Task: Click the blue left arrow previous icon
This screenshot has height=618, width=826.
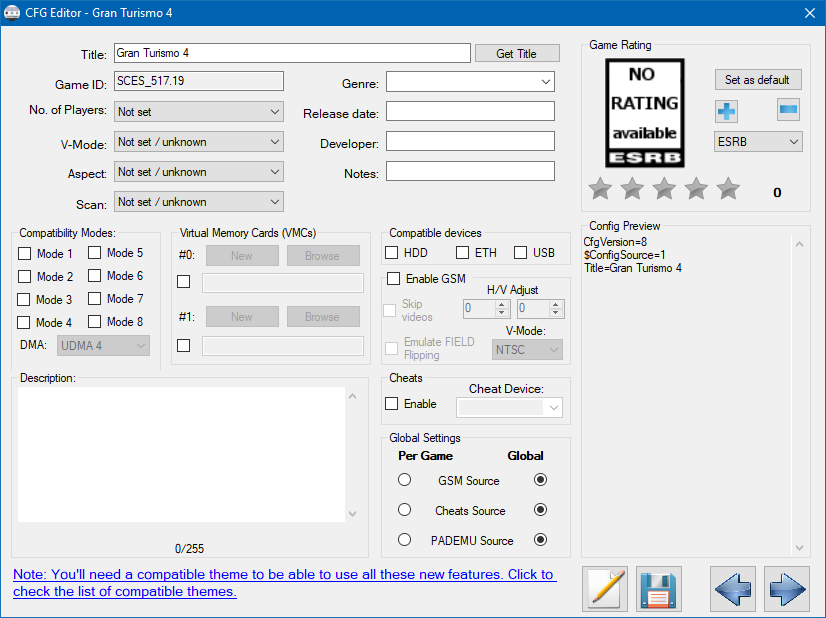Action: pyautogui.click(x=733, y=588)
